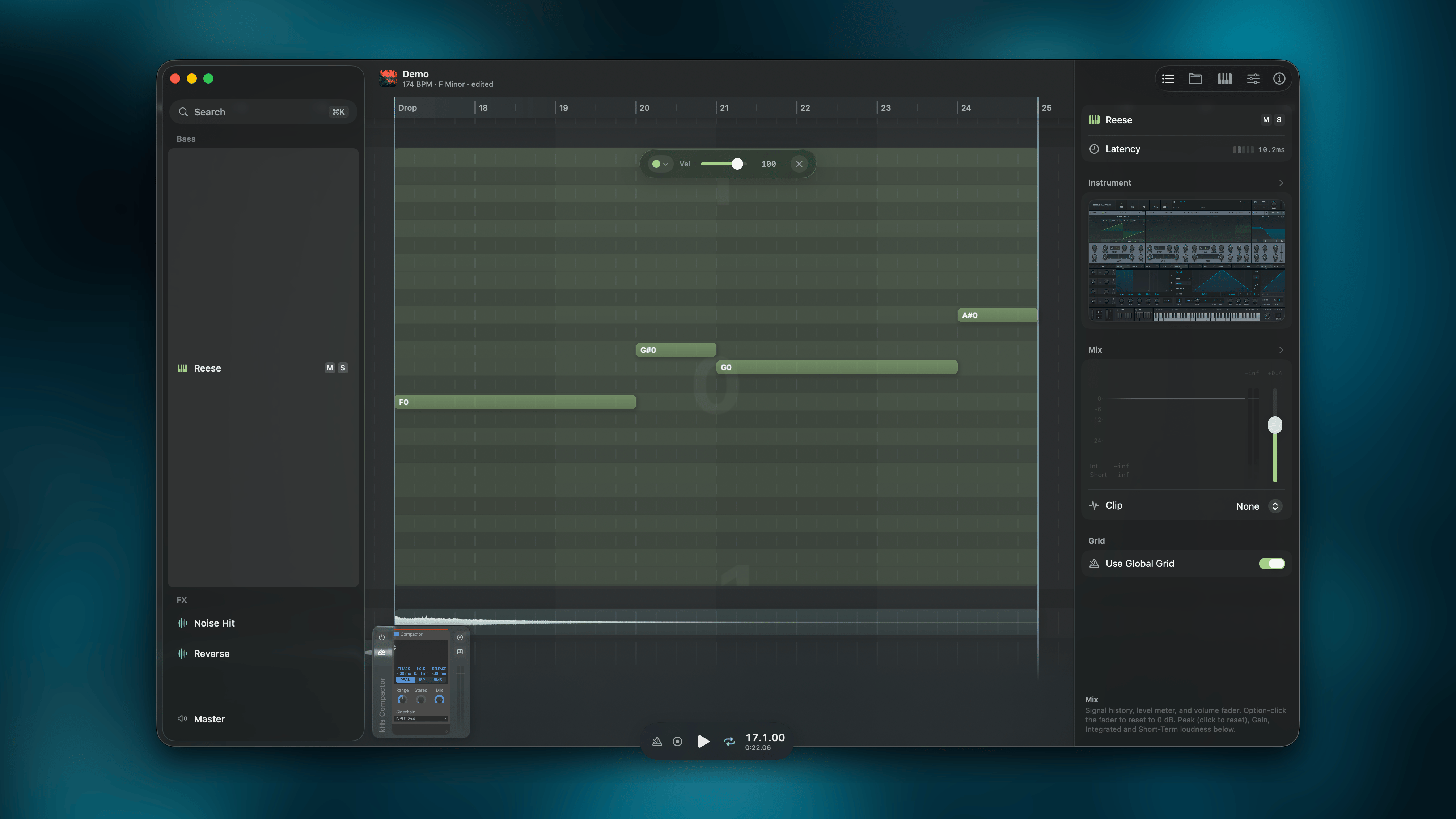
Task: Expand the Instrument section chevron
Action: (x=1281, y=183)
